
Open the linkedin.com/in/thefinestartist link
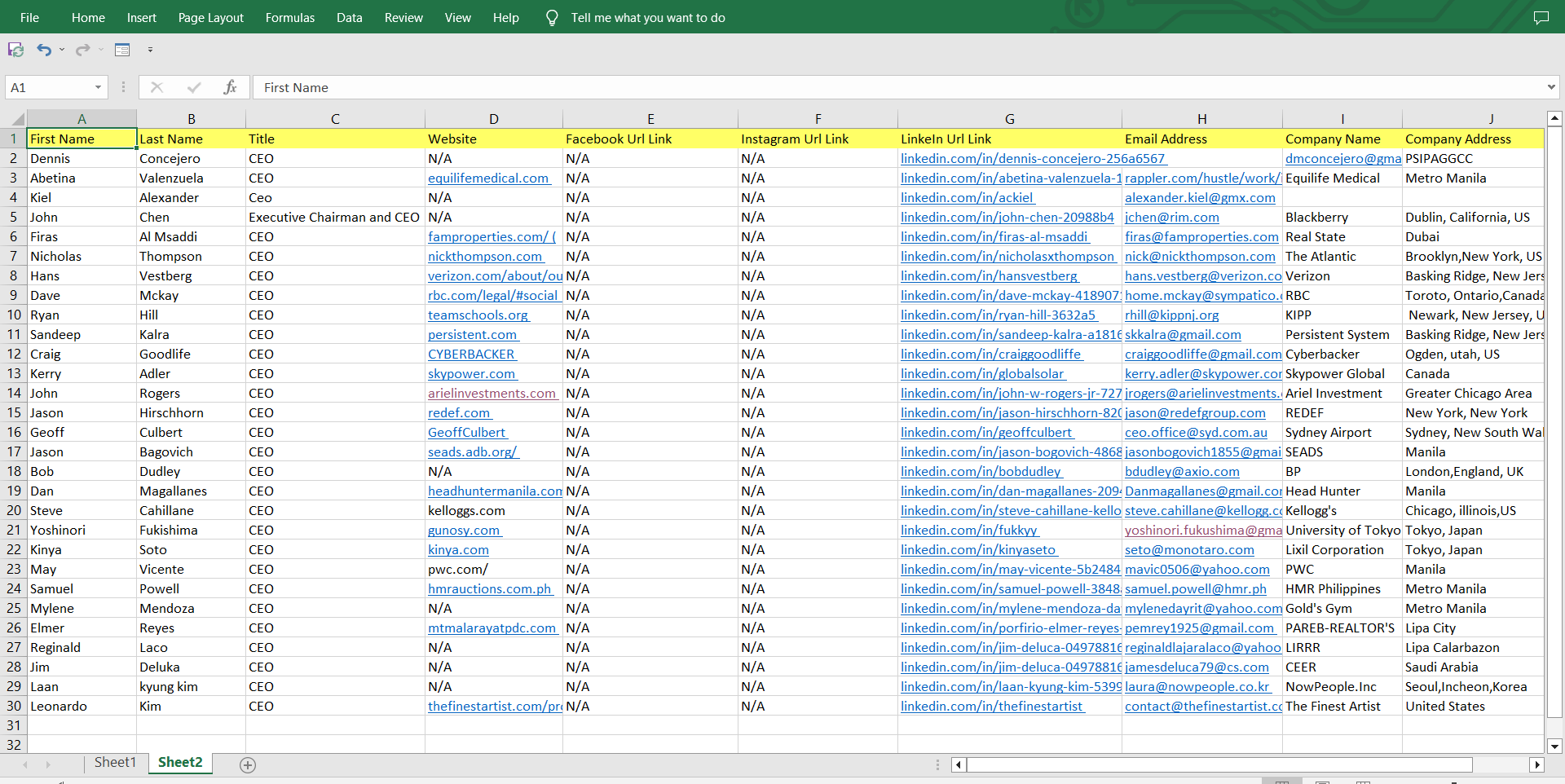pos(992,706)
